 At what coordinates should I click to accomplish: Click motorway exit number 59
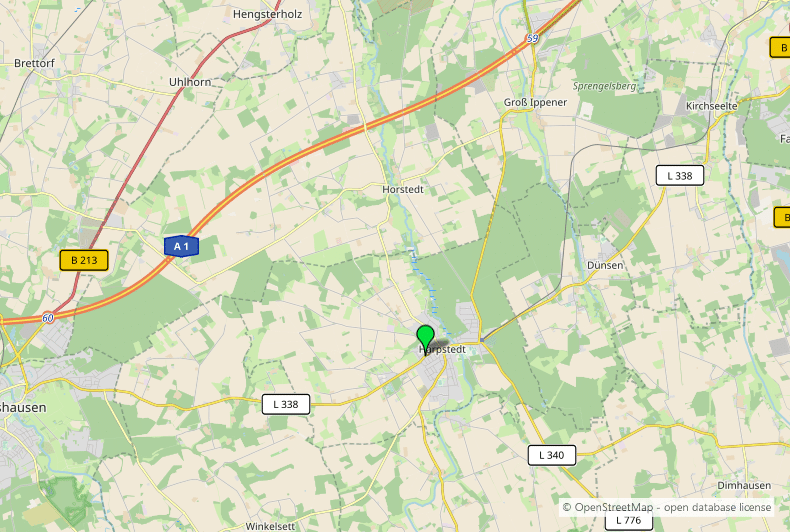coord(533,38)
